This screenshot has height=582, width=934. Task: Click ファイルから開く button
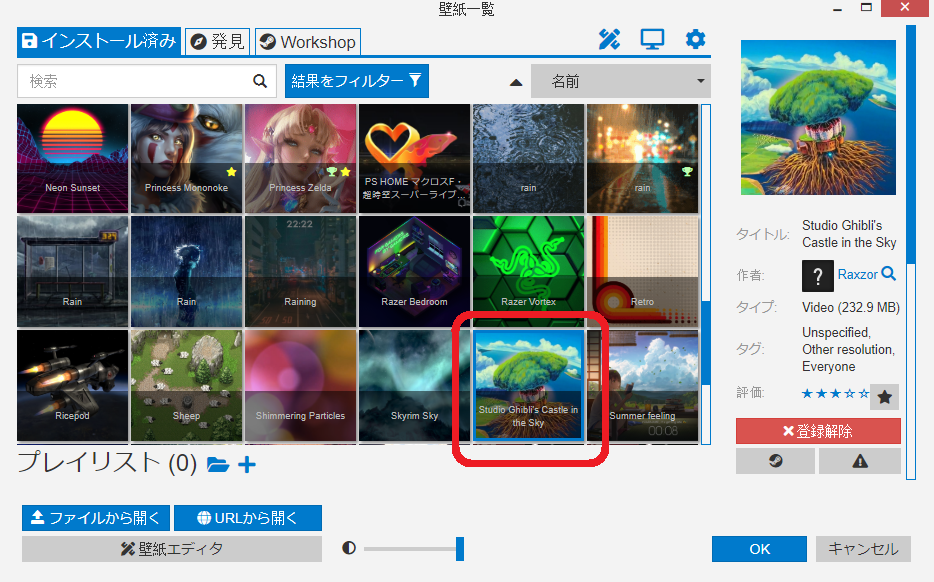(x=96, y=518)
